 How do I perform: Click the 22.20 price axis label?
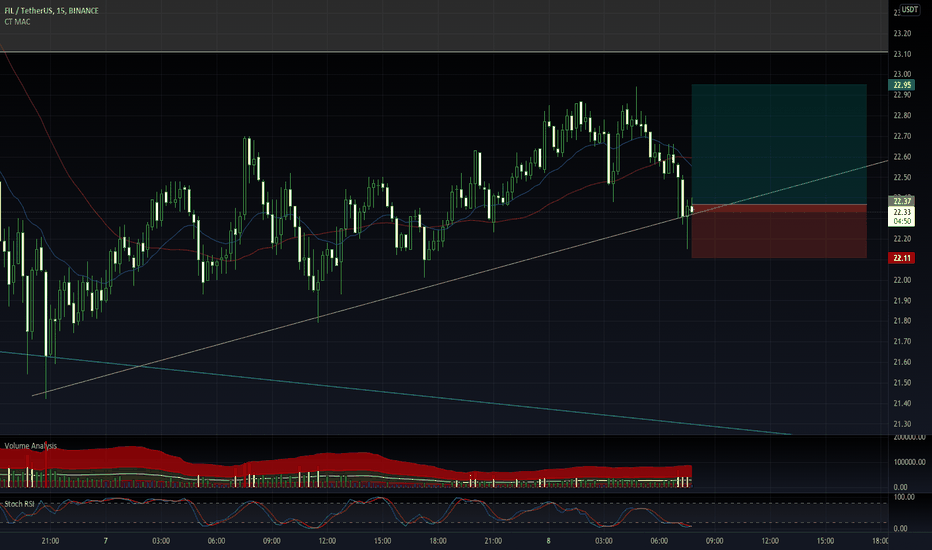(902, 239)
